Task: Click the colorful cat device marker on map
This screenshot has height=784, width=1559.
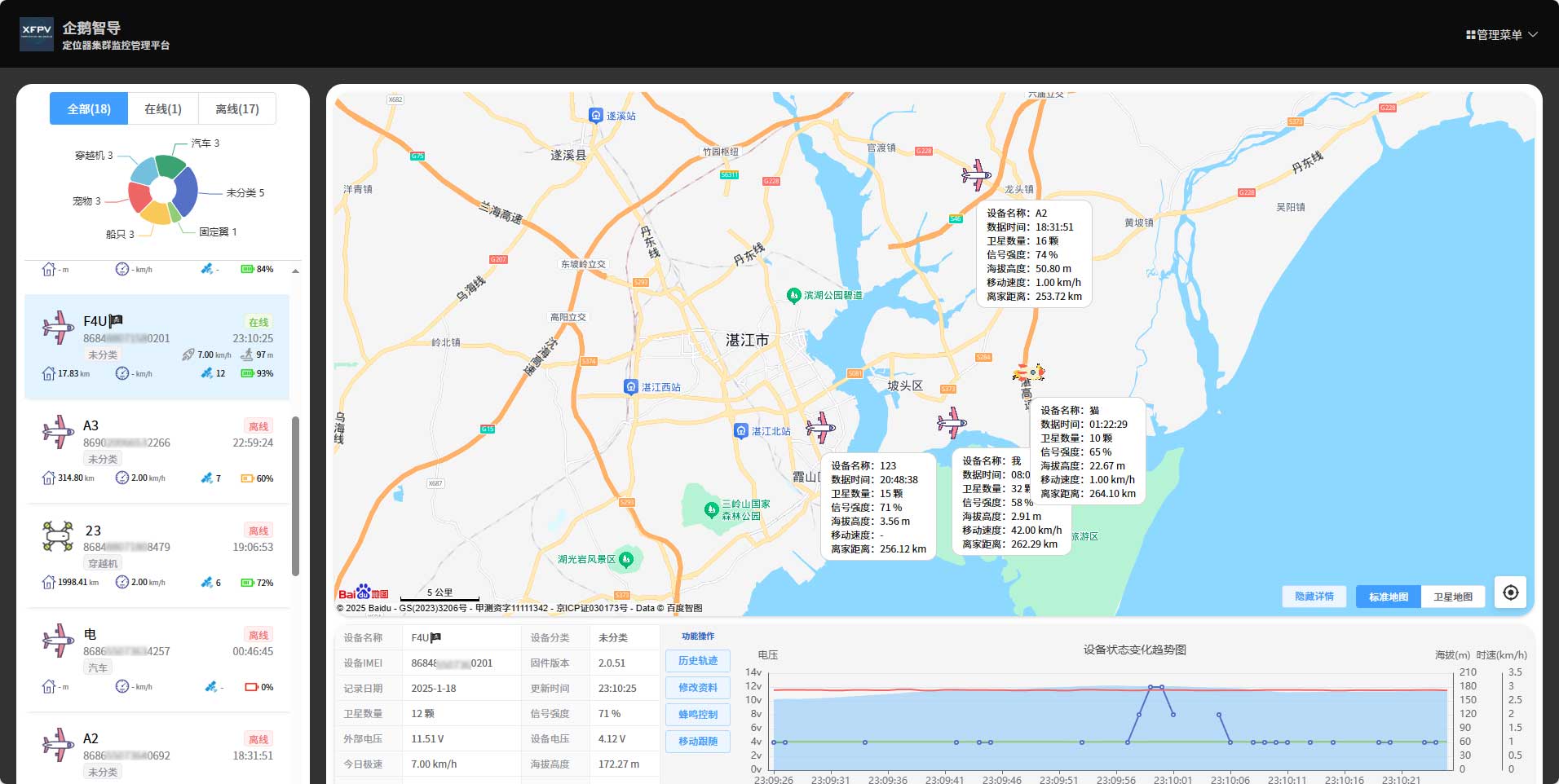Action: [x=1029, y=373]
